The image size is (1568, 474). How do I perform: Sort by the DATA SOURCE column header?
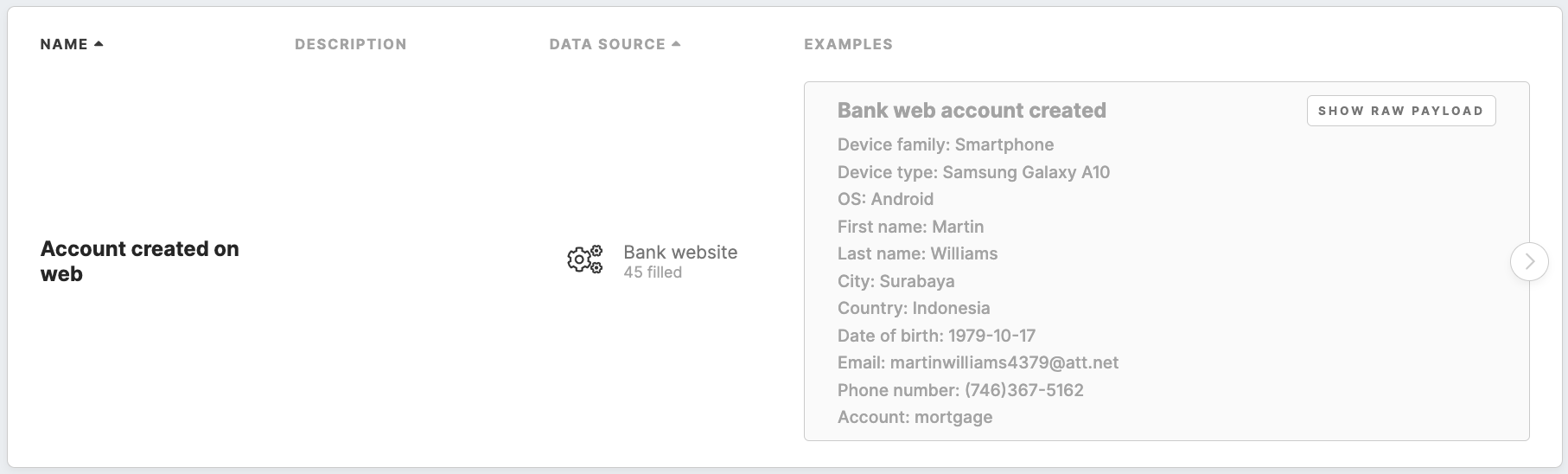tap(607, 44)
